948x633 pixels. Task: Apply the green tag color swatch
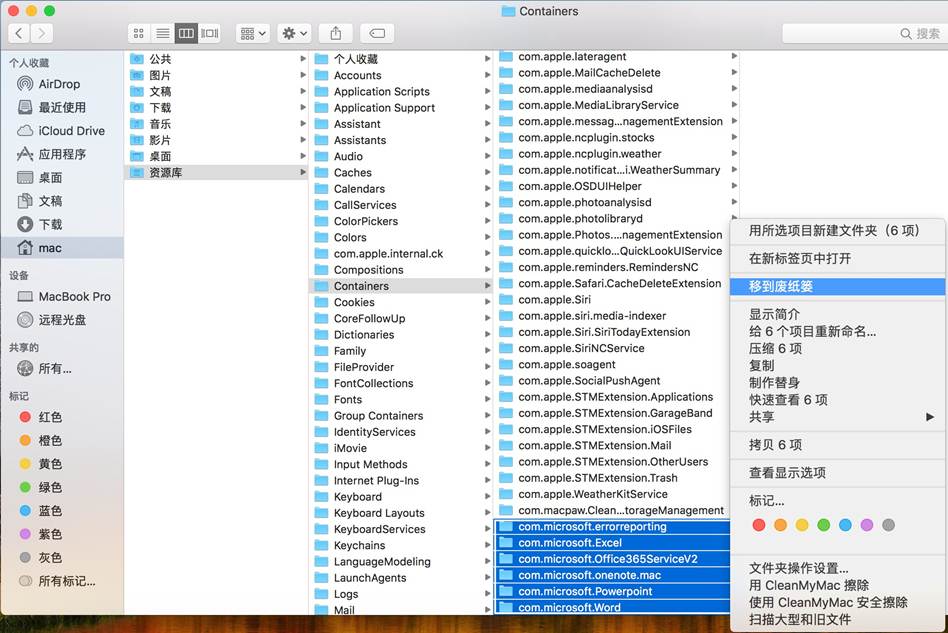coord(824,524)
